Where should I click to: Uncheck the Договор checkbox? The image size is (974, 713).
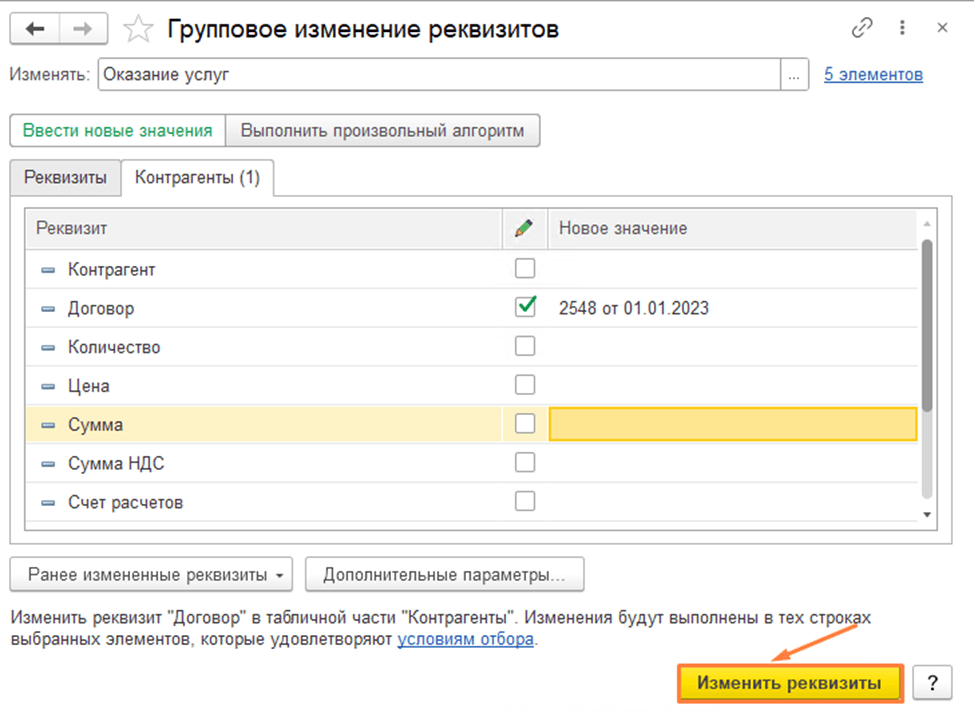pyautogui.click(x=524, y=307)
